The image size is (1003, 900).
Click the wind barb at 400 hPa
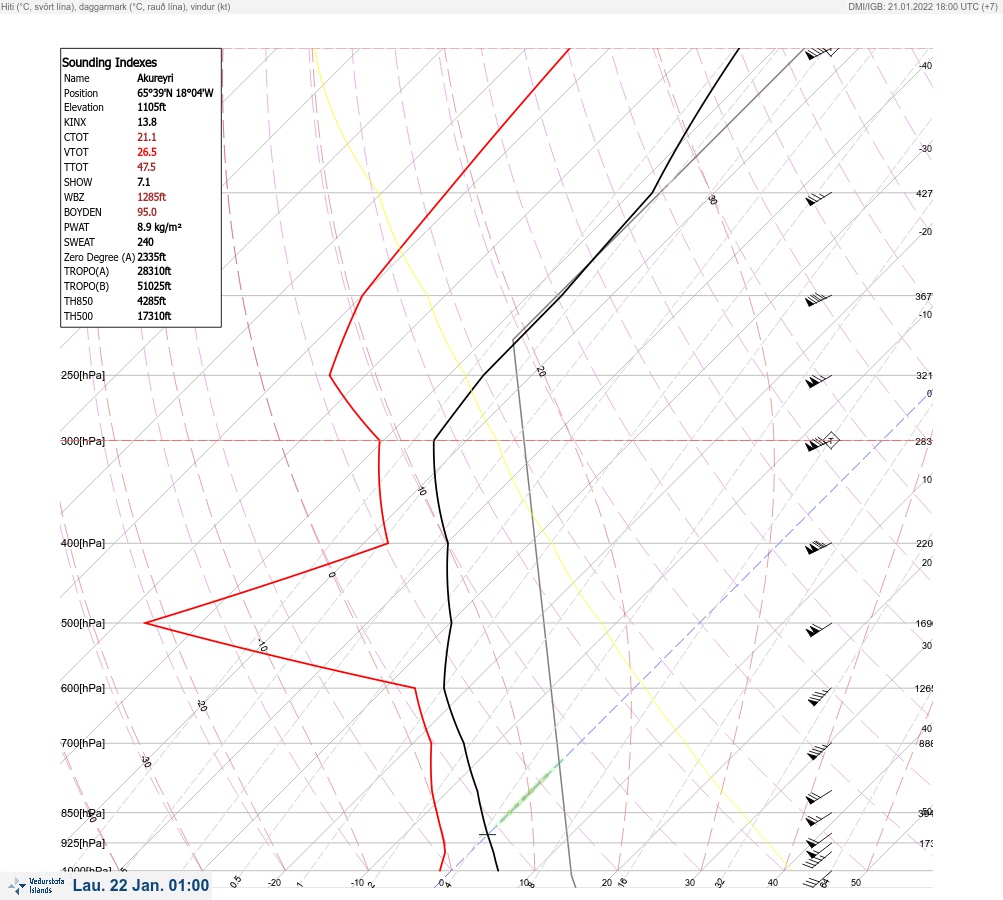click(818, 547)
